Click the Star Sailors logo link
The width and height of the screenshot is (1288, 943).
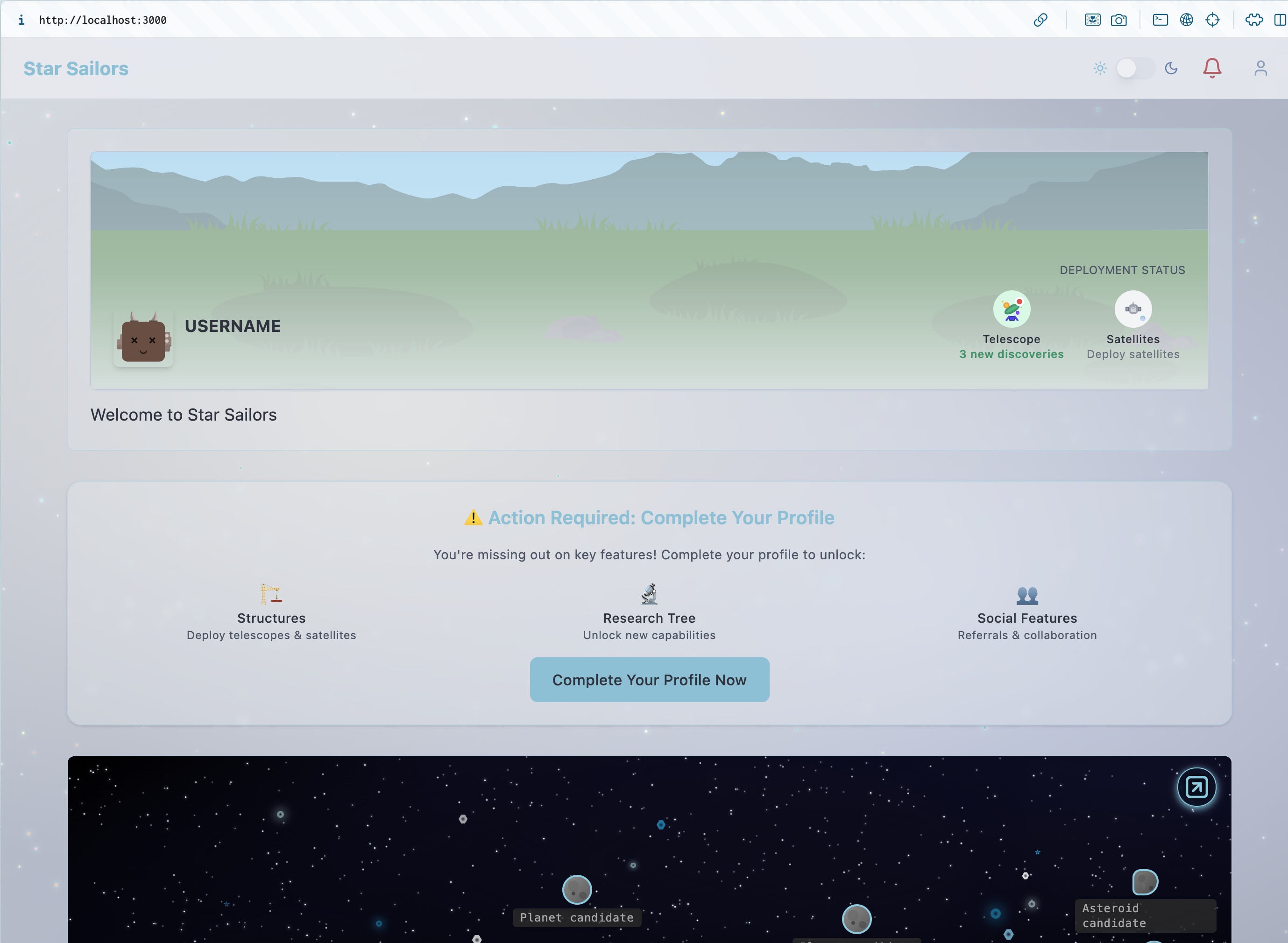pos(76,69)
